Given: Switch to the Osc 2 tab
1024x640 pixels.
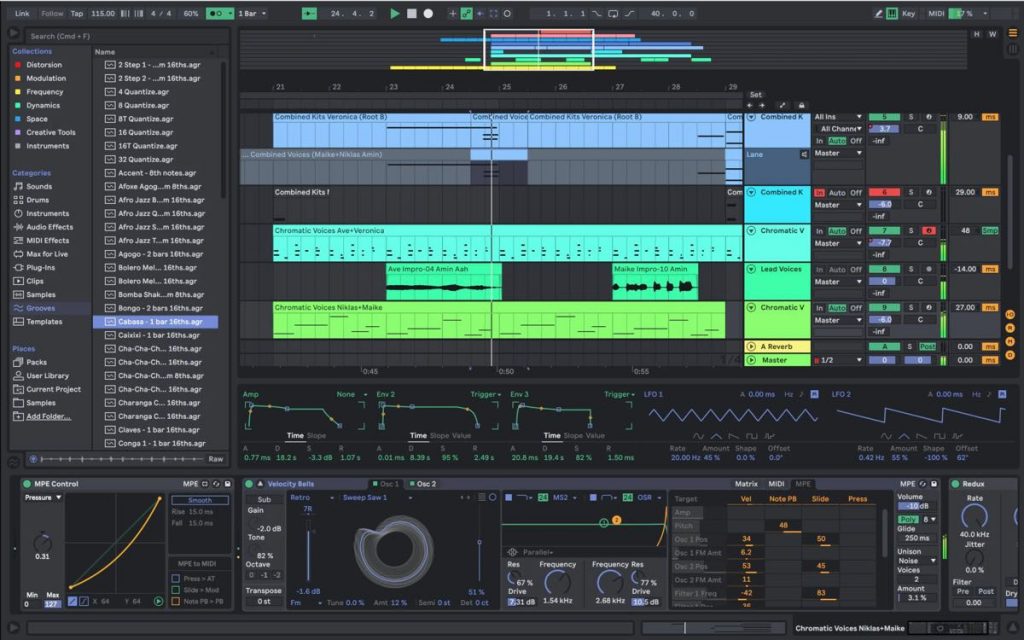Looking at the screenshot, I should click(424, 483).
